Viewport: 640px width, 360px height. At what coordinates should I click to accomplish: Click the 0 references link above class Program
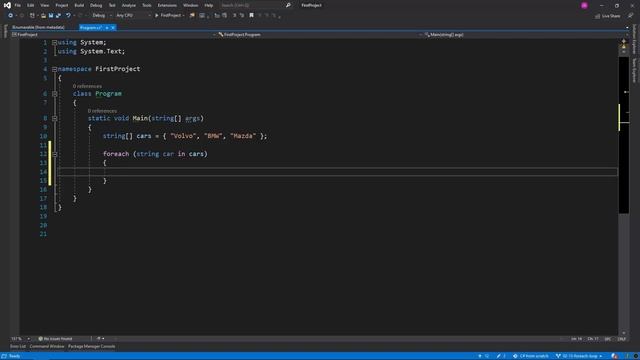[x=87, y=86]
